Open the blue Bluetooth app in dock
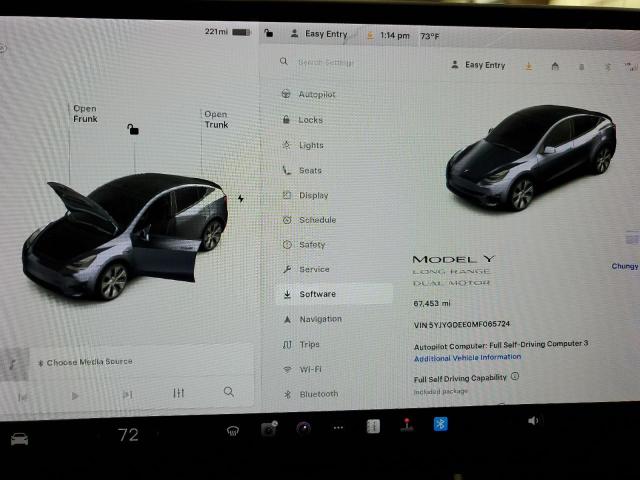 (440, 424)
